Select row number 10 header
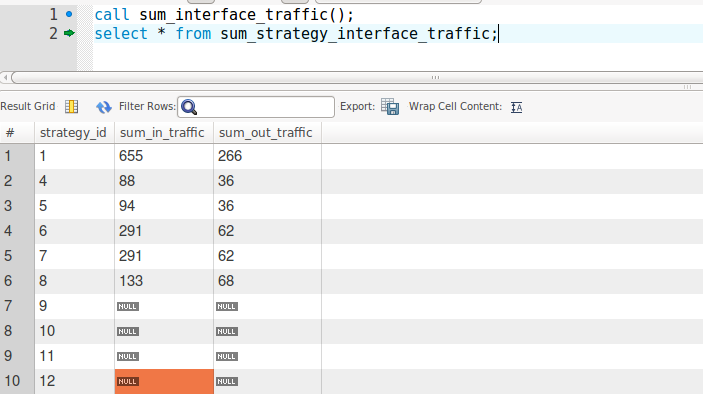The width and height of the screenshot is (703, 411). 17,381
